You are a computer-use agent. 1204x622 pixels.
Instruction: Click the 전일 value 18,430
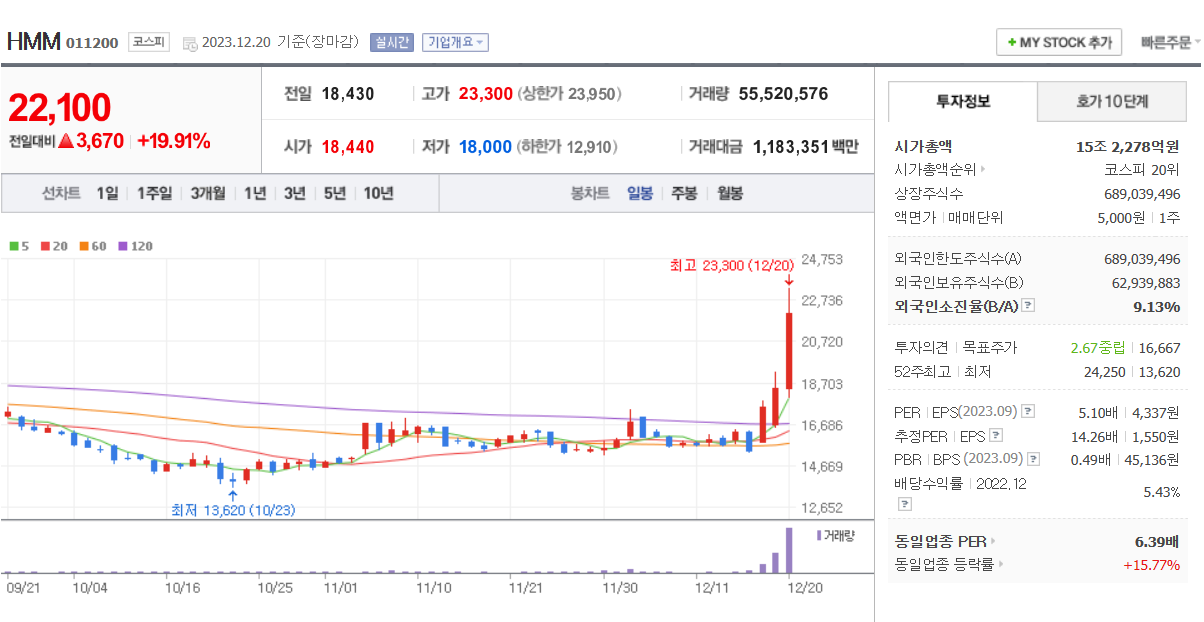pos(348,94)
